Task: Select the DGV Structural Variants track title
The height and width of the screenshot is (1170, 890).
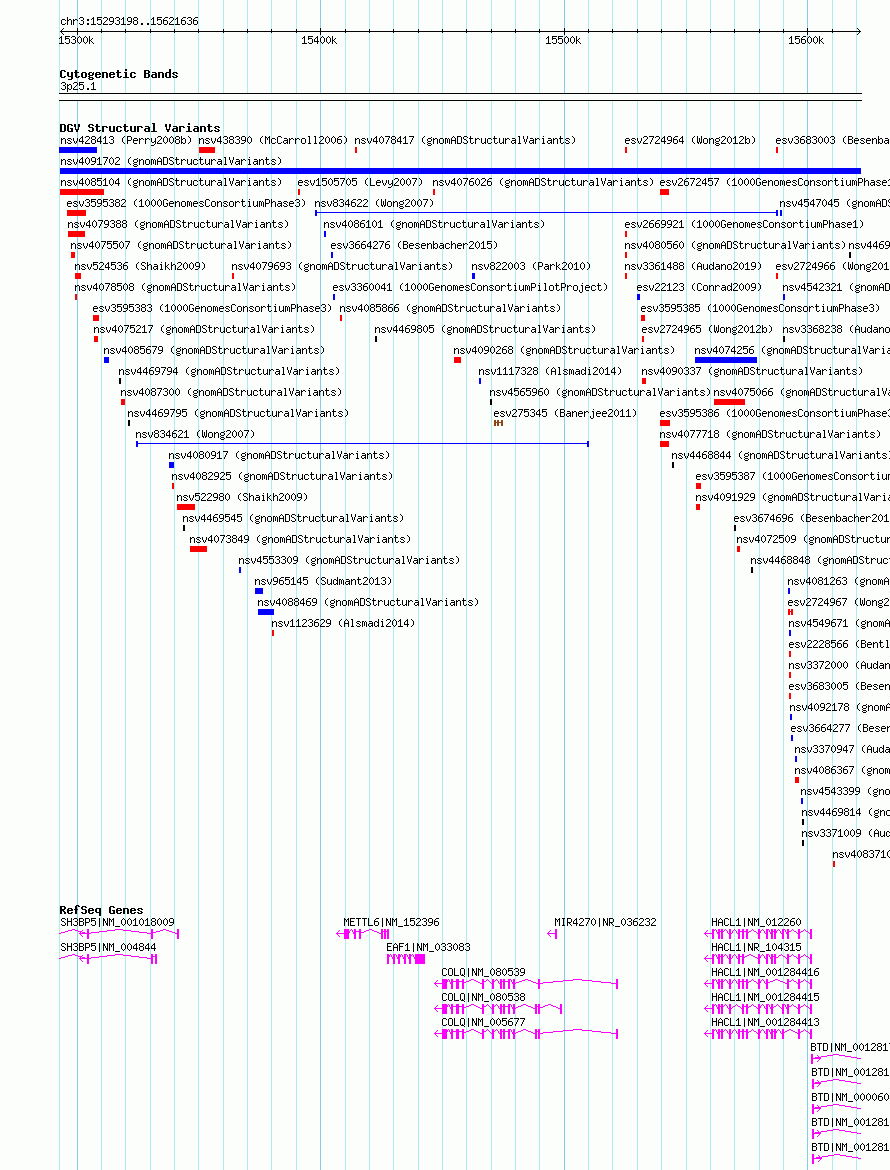Action: pos(140,128)
